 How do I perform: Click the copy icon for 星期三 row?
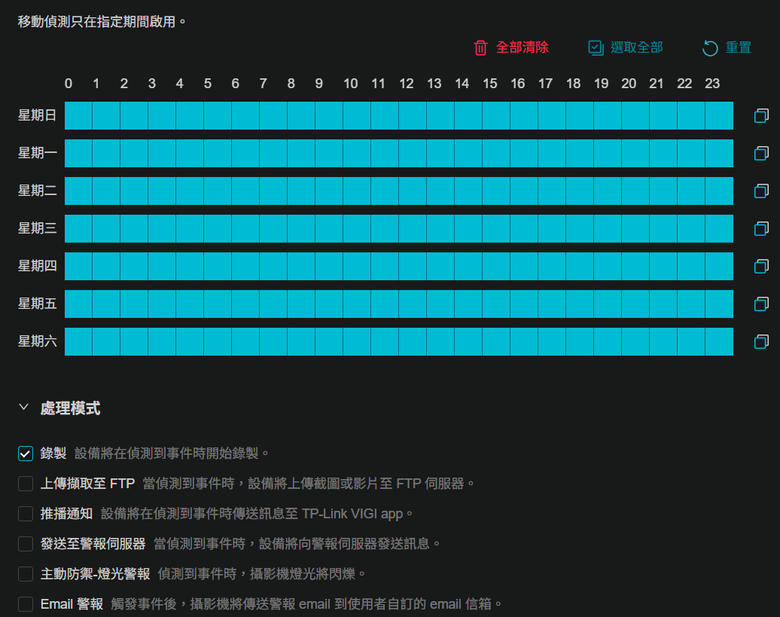(x=761, y=228)
